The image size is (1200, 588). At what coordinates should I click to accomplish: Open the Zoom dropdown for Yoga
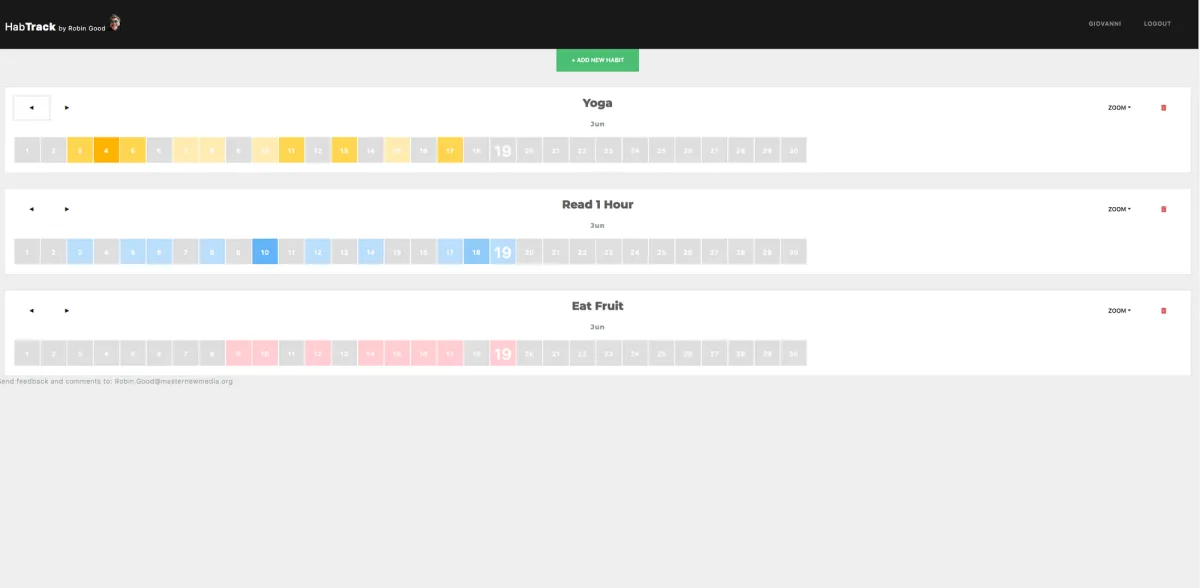pos(1119,107)
